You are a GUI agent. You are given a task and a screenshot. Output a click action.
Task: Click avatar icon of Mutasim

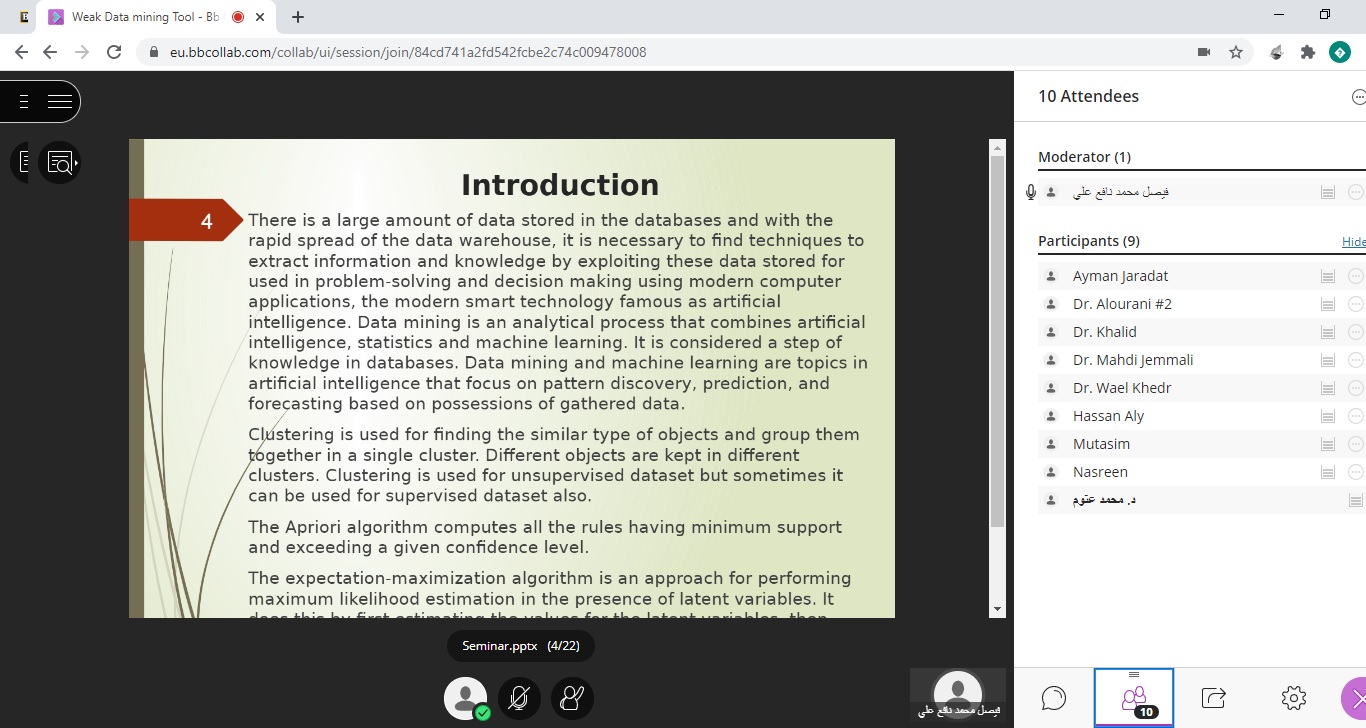[1051, 444]
